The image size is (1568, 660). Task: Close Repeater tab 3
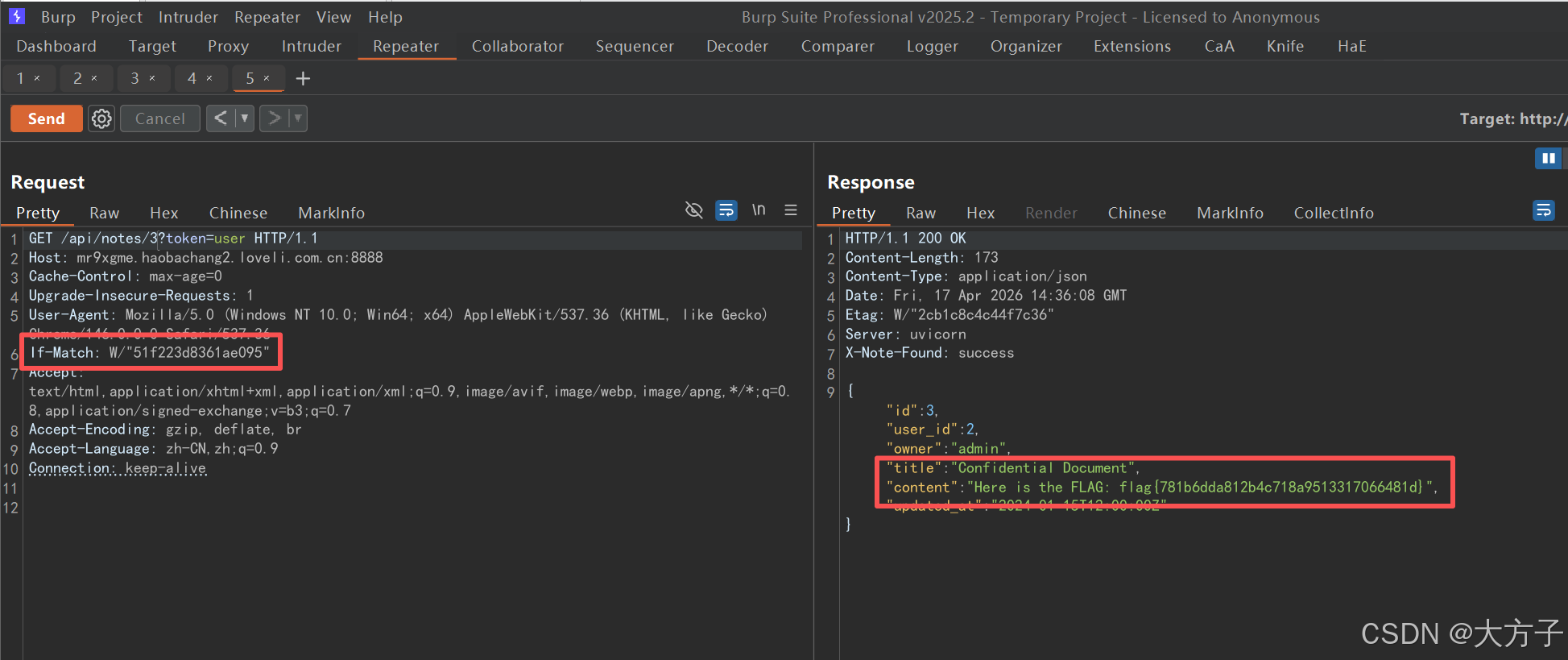tap(151, 78)
